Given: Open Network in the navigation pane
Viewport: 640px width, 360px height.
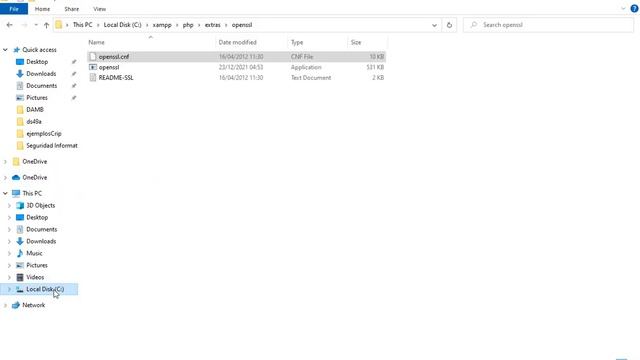Looking at the screenshot, I should (x=33, y=305).
